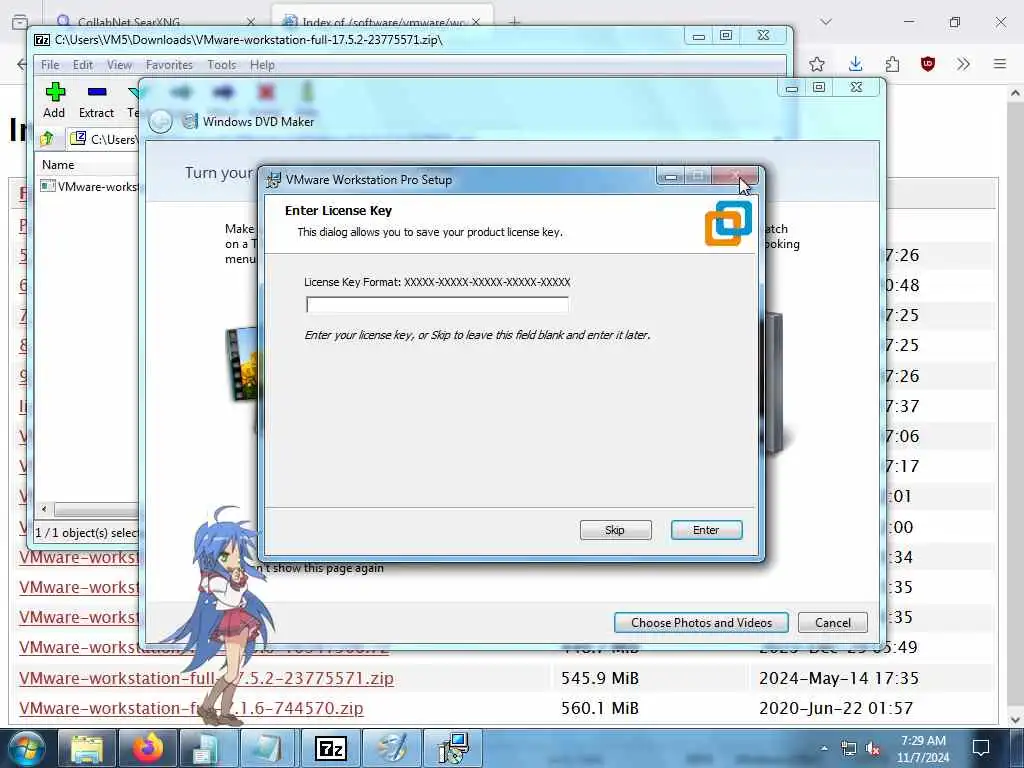The height and width of the screenshot is (768, 1024).
Task: Open the notification center icon
Action: click(x=981, y=748)
